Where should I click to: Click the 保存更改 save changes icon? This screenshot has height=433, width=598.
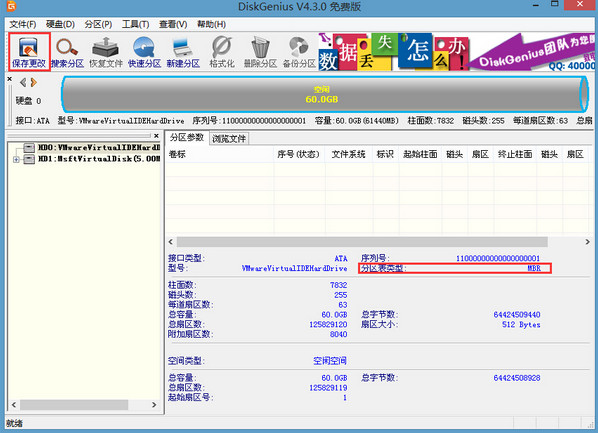(29, 52)
